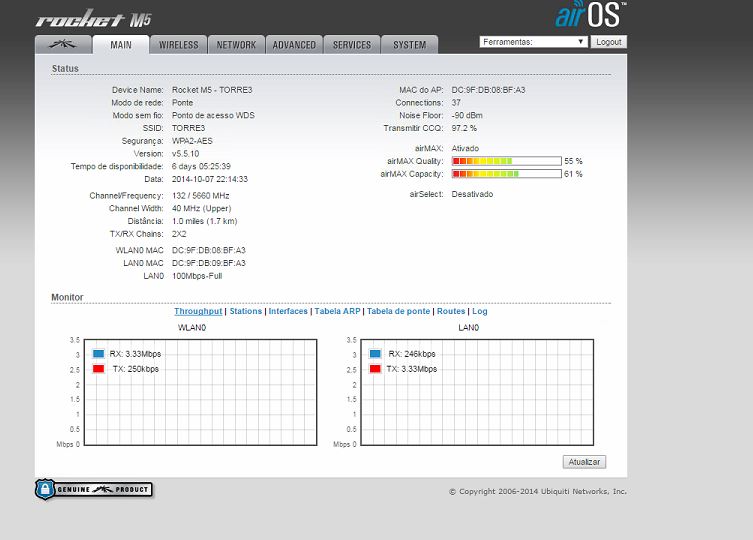Open the Stations monitor link

[x=245, y=311]
